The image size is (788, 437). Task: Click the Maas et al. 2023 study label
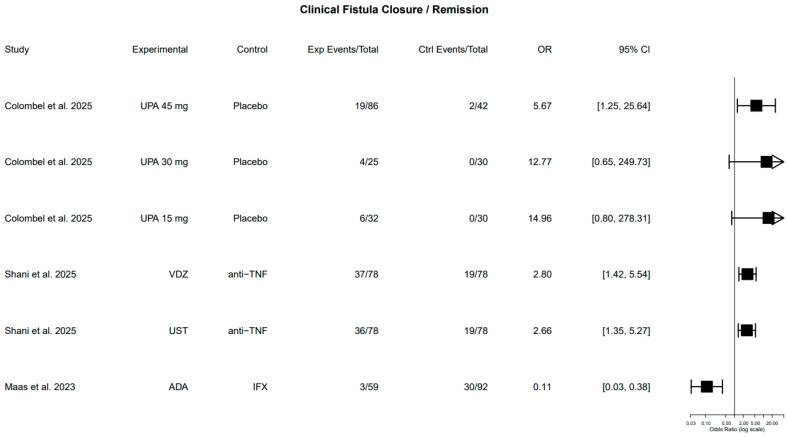40,387
